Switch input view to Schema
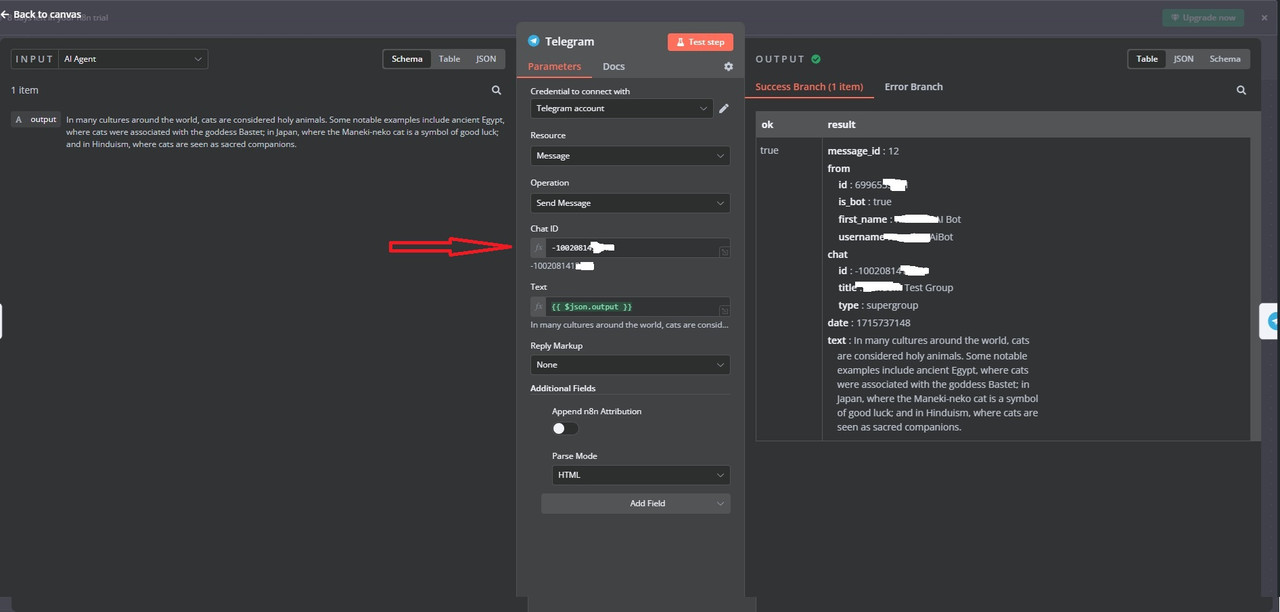The height and width of the screenshot is (612, 1280). coord(407,59)
